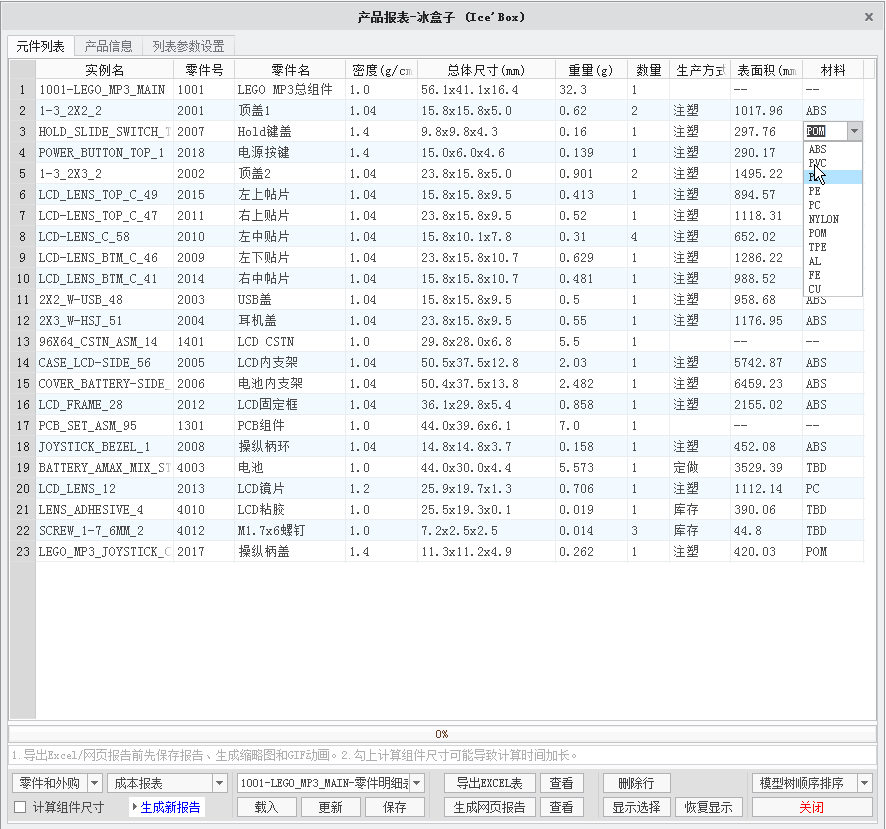The height and width of the screenshot is (829, 886).
Task: Open the 列表参数设置 tab
Action: [x=188, y=46]
